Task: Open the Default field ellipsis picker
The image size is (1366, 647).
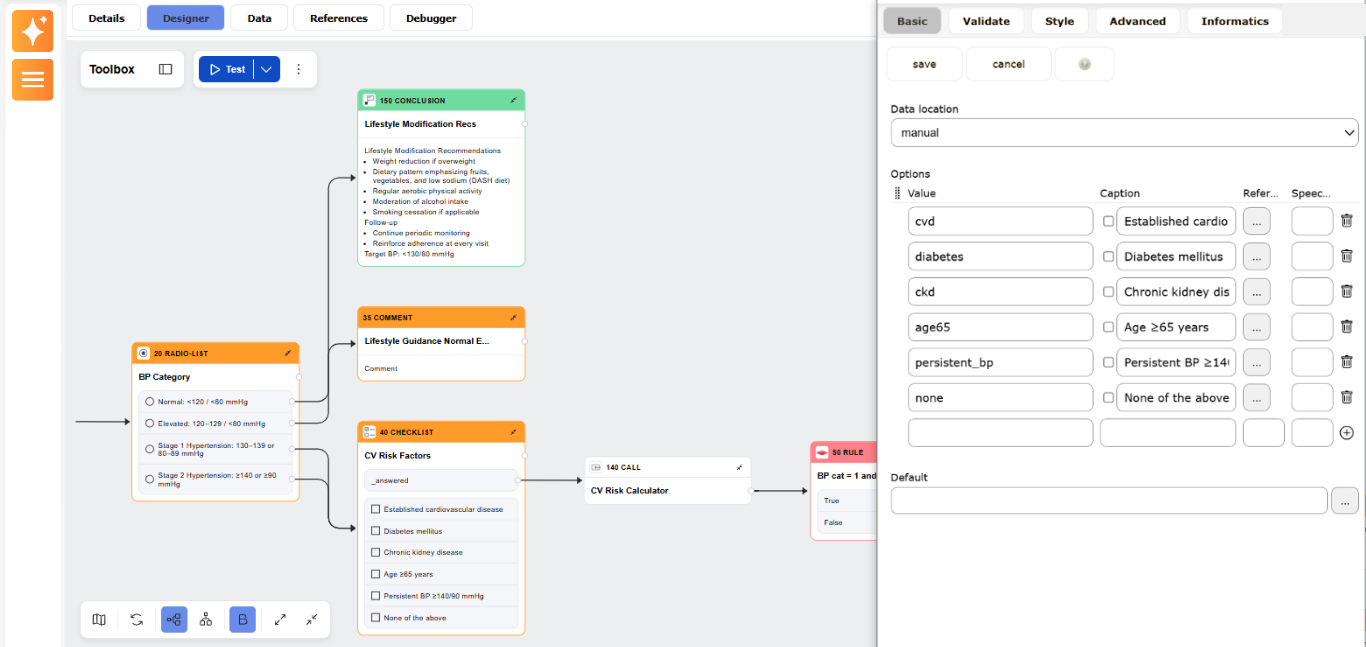Action: (1345, 500)
